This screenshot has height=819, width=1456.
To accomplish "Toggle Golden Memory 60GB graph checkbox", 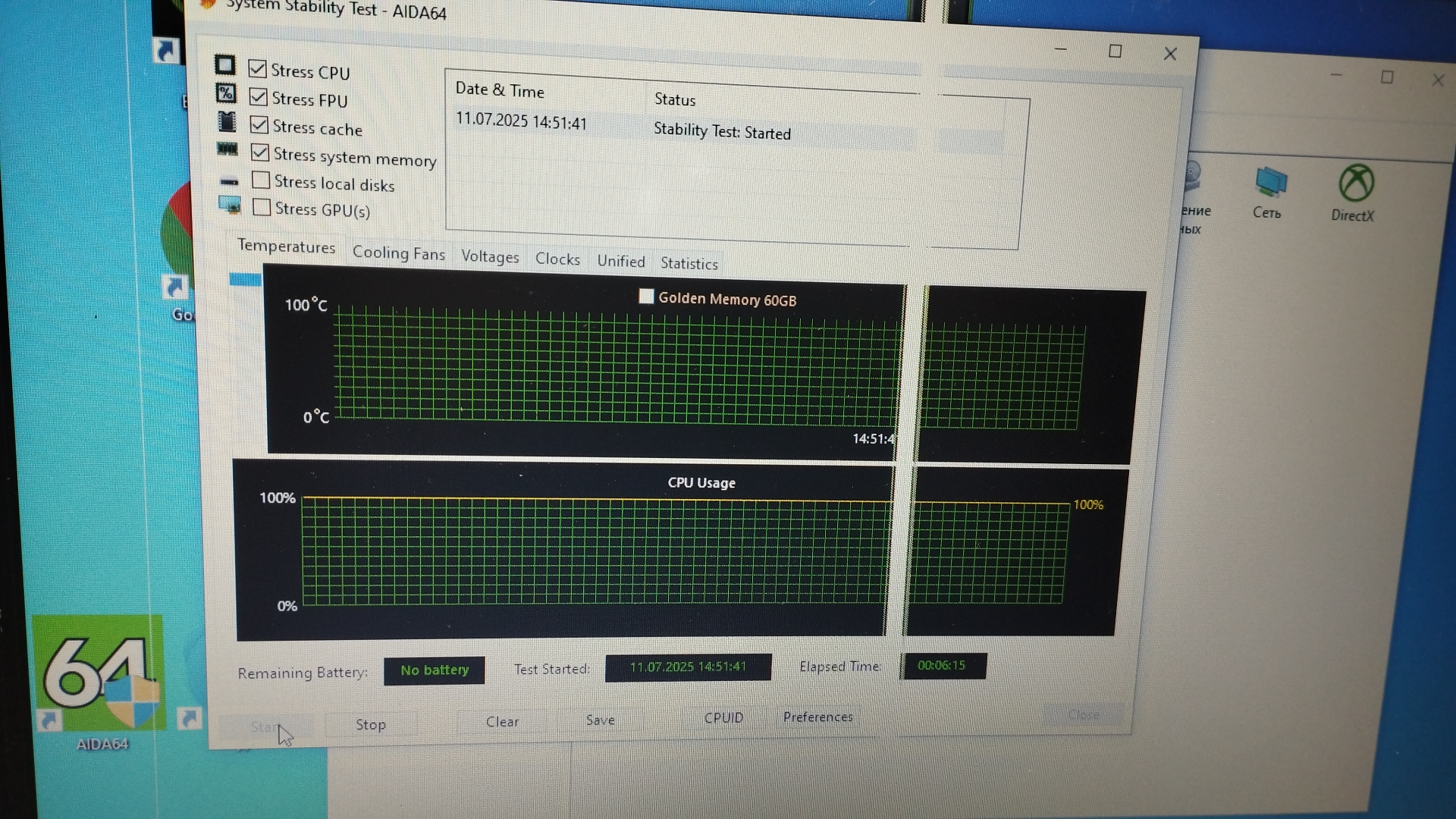I will (646, 297).
